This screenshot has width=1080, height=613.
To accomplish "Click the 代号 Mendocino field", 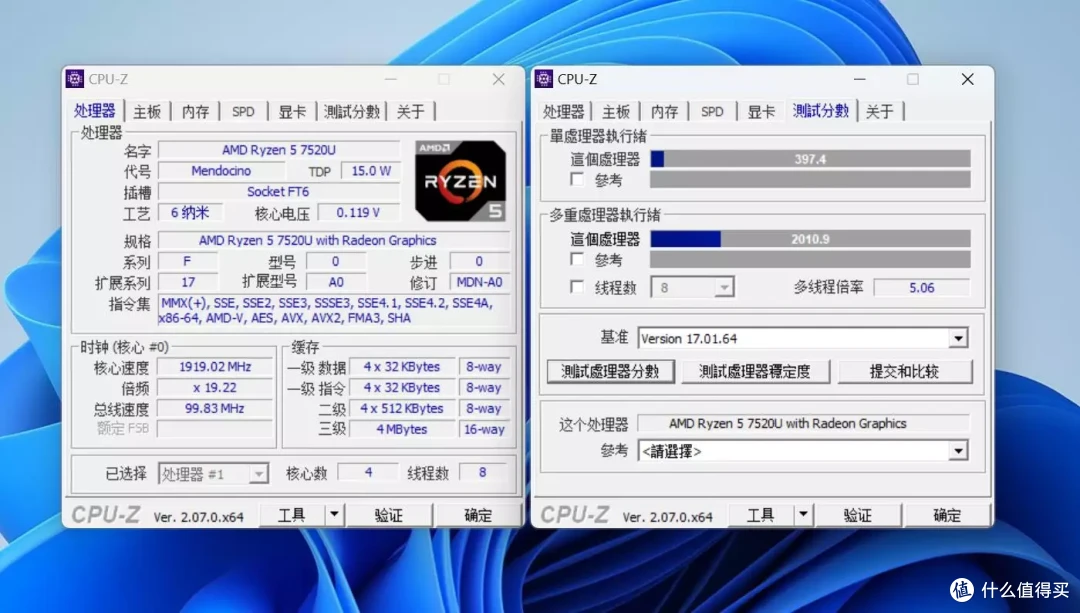I will click(x=221, y=171).
